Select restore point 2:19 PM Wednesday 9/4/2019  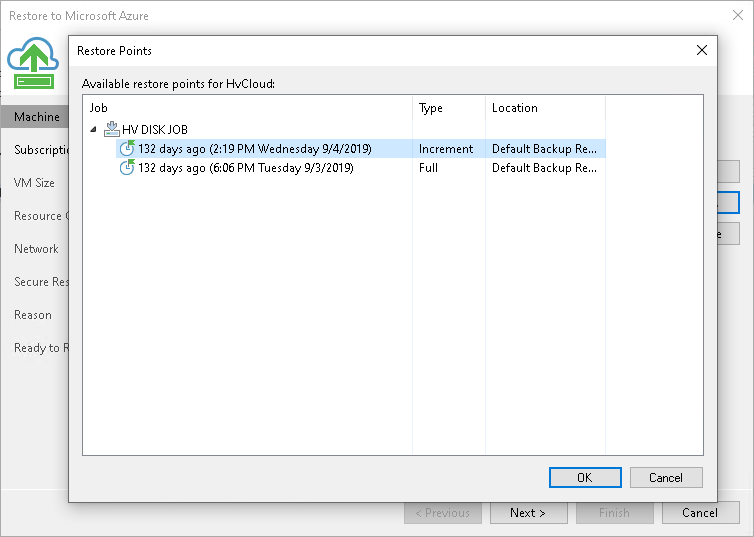tap(255, 149)
